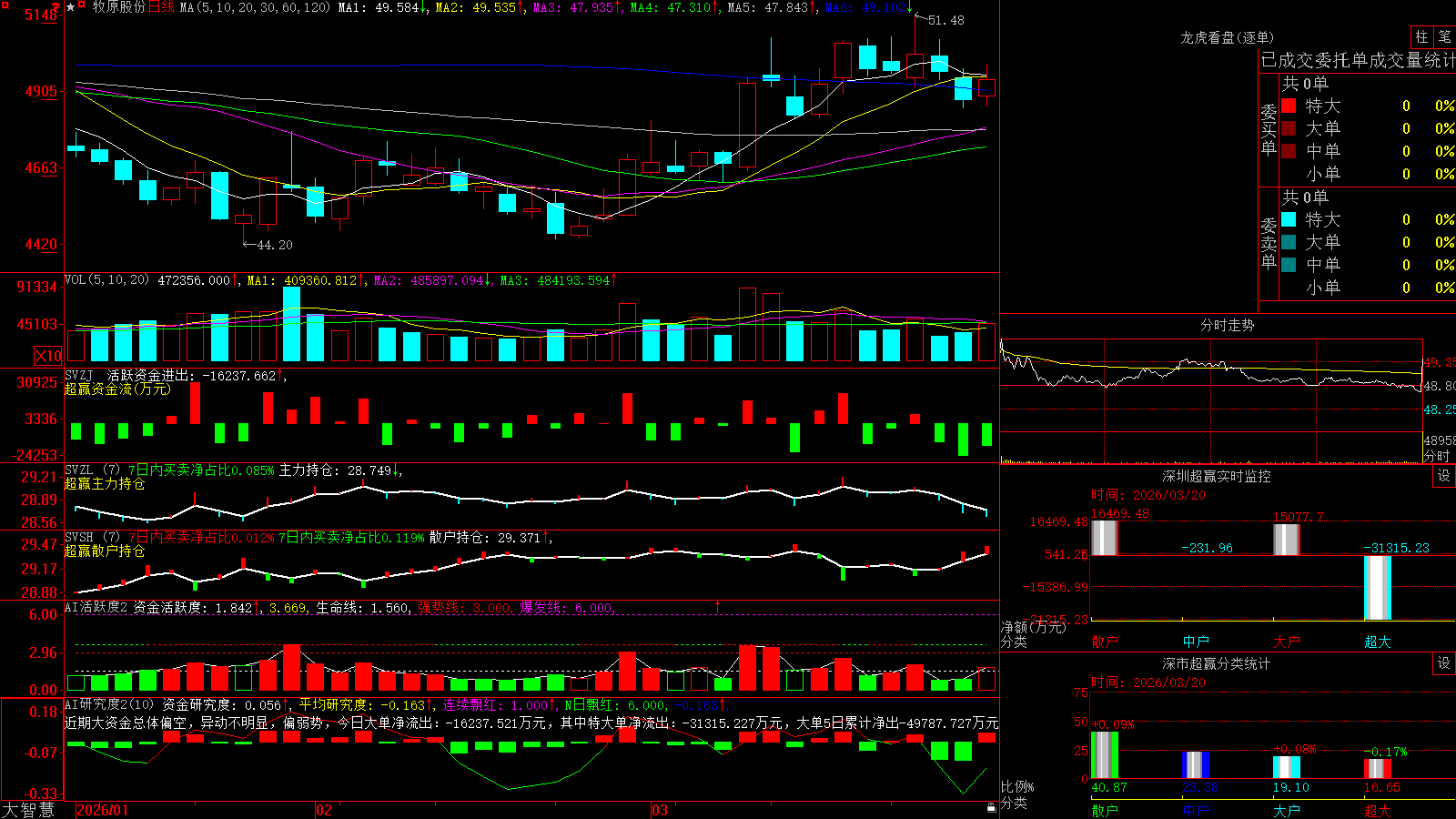Image resolution: width=1456 pixels, height=819 pixels.
Task: Click the 日线 period label
Action: [161, 7]
